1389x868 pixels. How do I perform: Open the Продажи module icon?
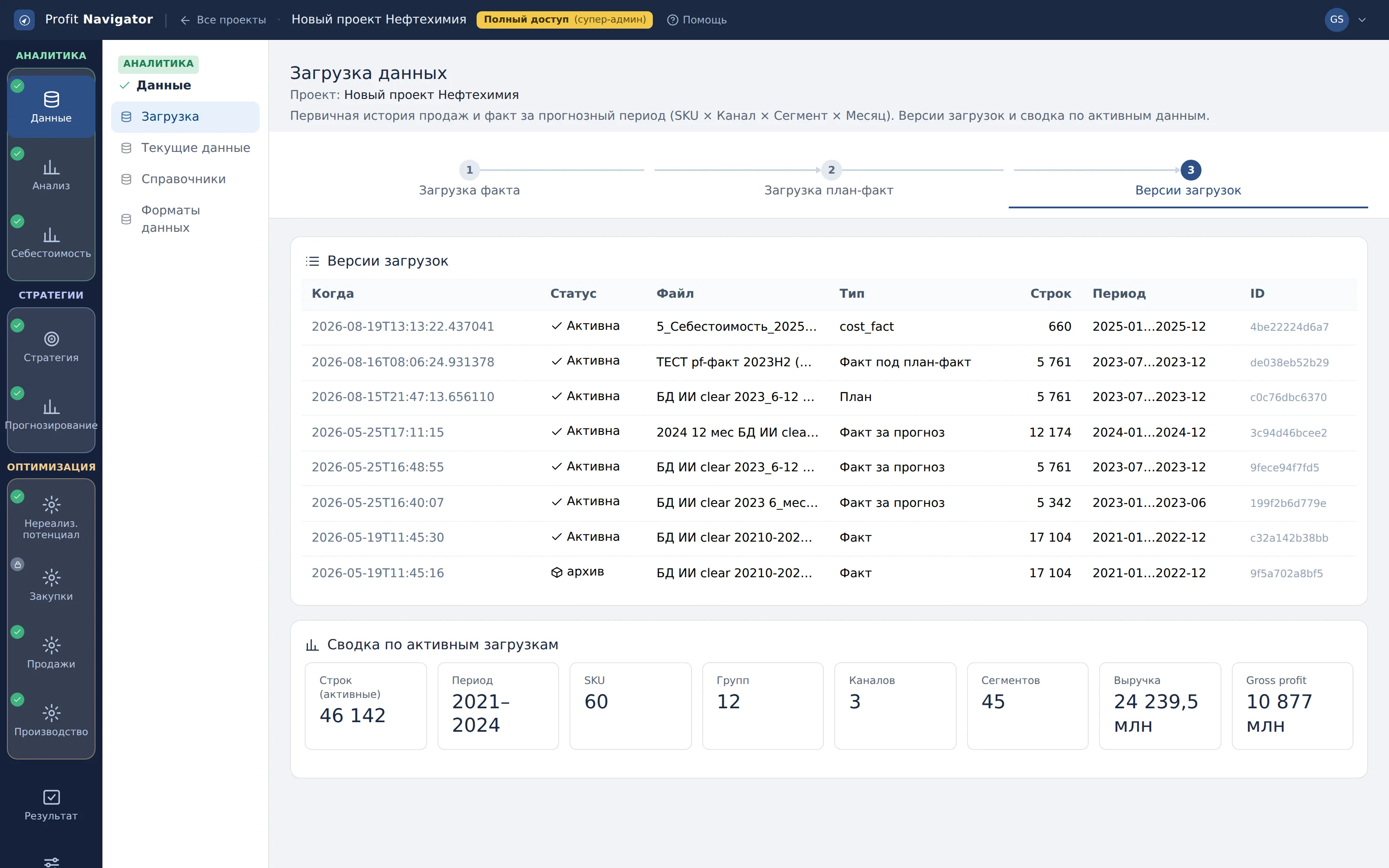pos(51,645)
